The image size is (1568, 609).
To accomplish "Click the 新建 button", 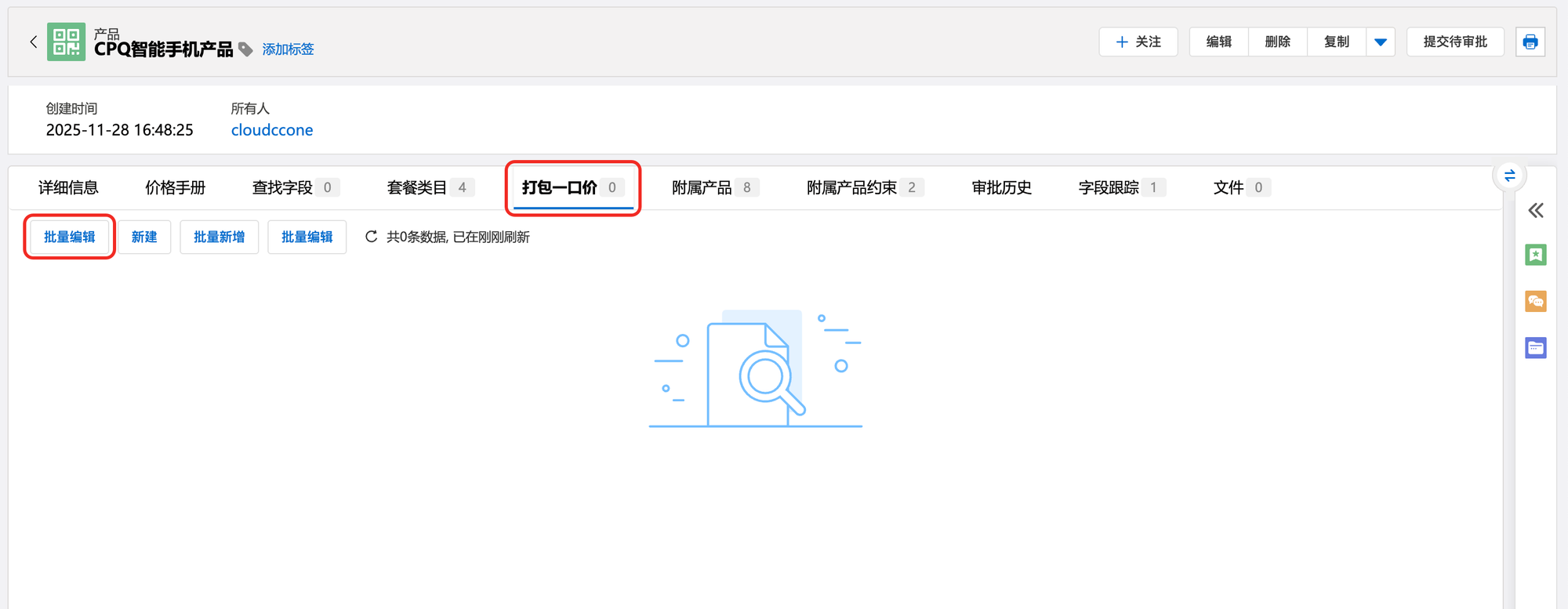I will click(144, 237).
